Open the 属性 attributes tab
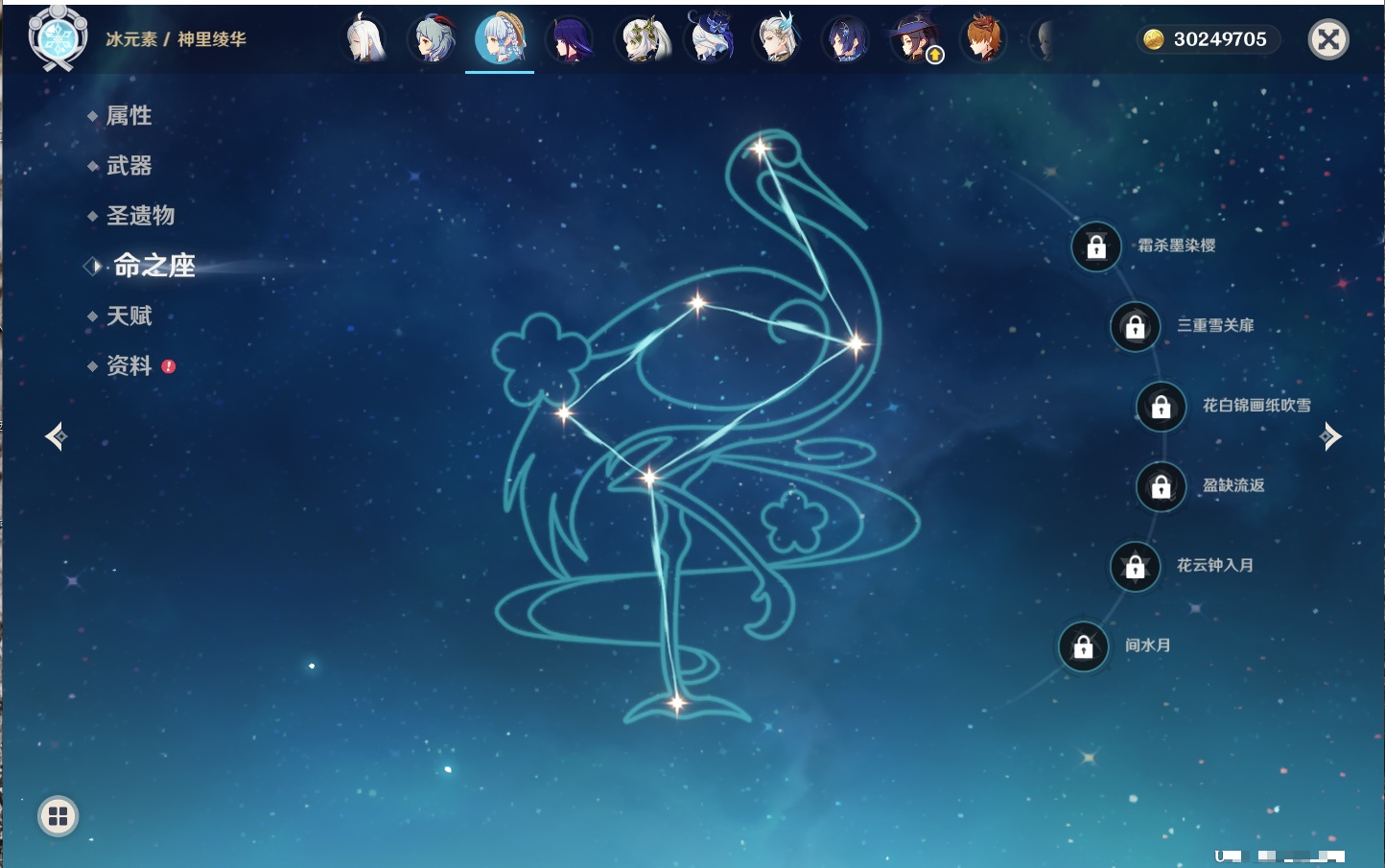 129,116
